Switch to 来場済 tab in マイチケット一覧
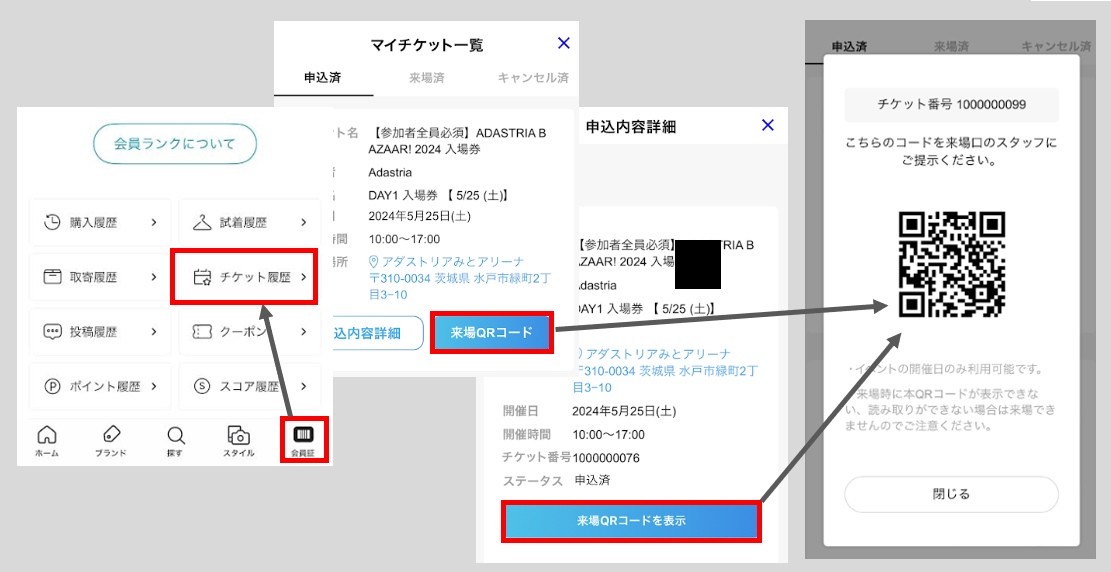 [427, 78]
